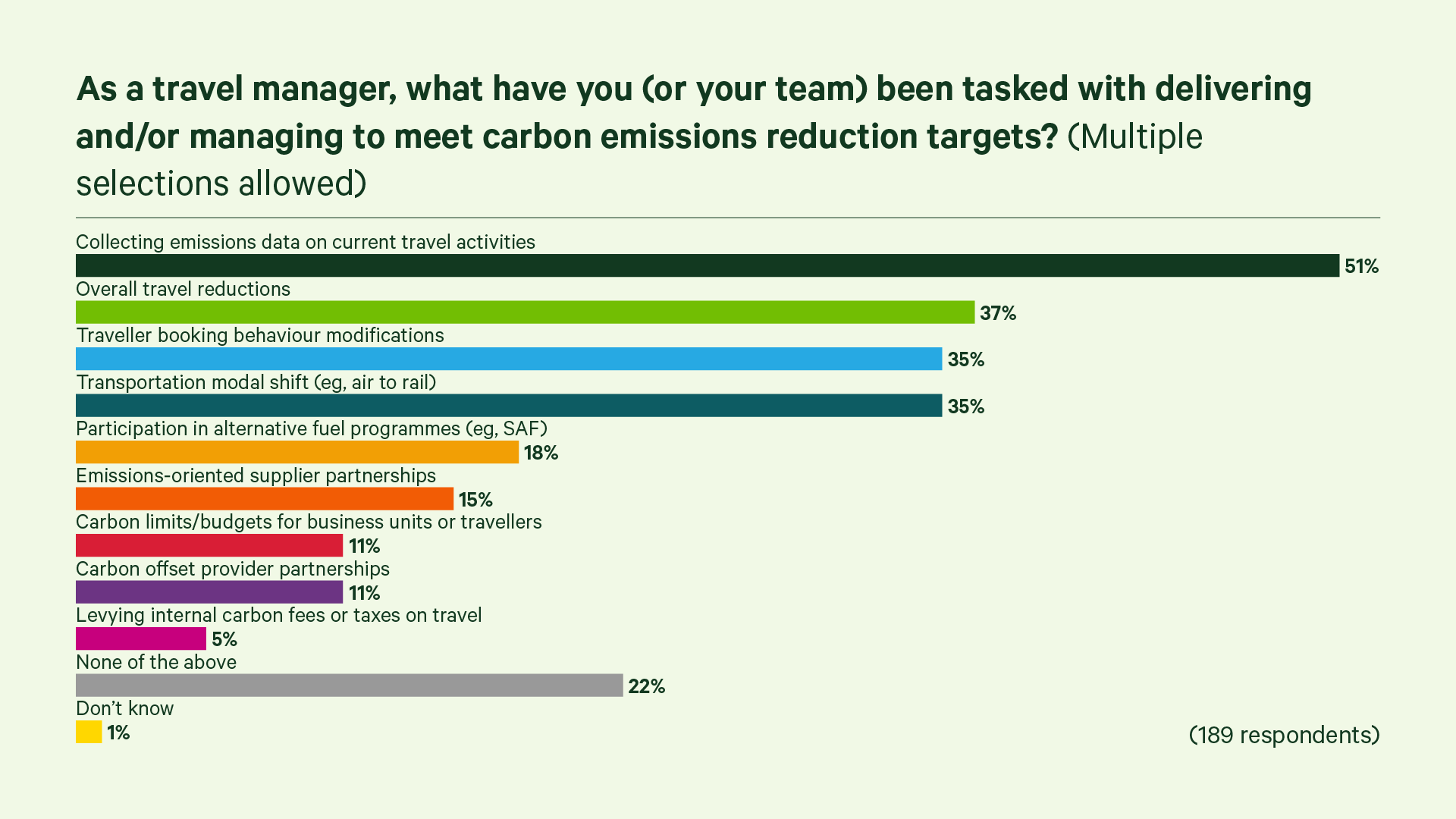Click the amber alternative fuel programmes bar
This screenshot has height=819, width=1456.
[297, 453]
